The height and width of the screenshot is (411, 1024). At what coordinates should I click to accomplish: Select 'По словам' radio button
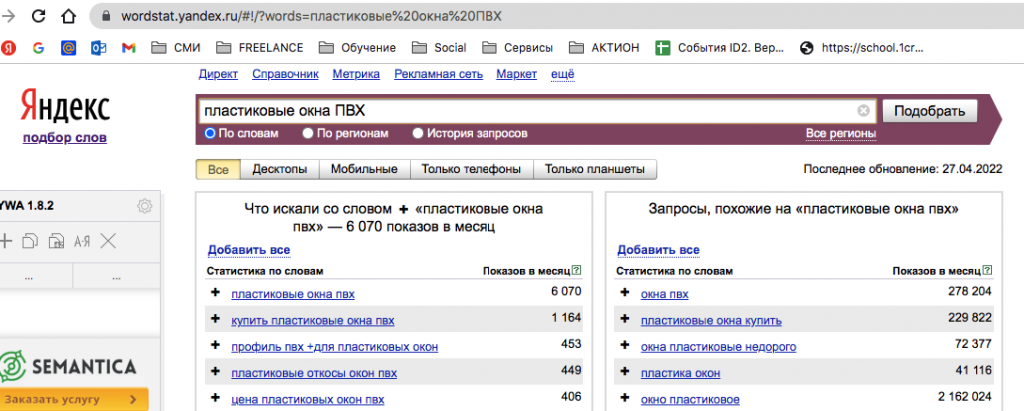(x=210, y=133)
